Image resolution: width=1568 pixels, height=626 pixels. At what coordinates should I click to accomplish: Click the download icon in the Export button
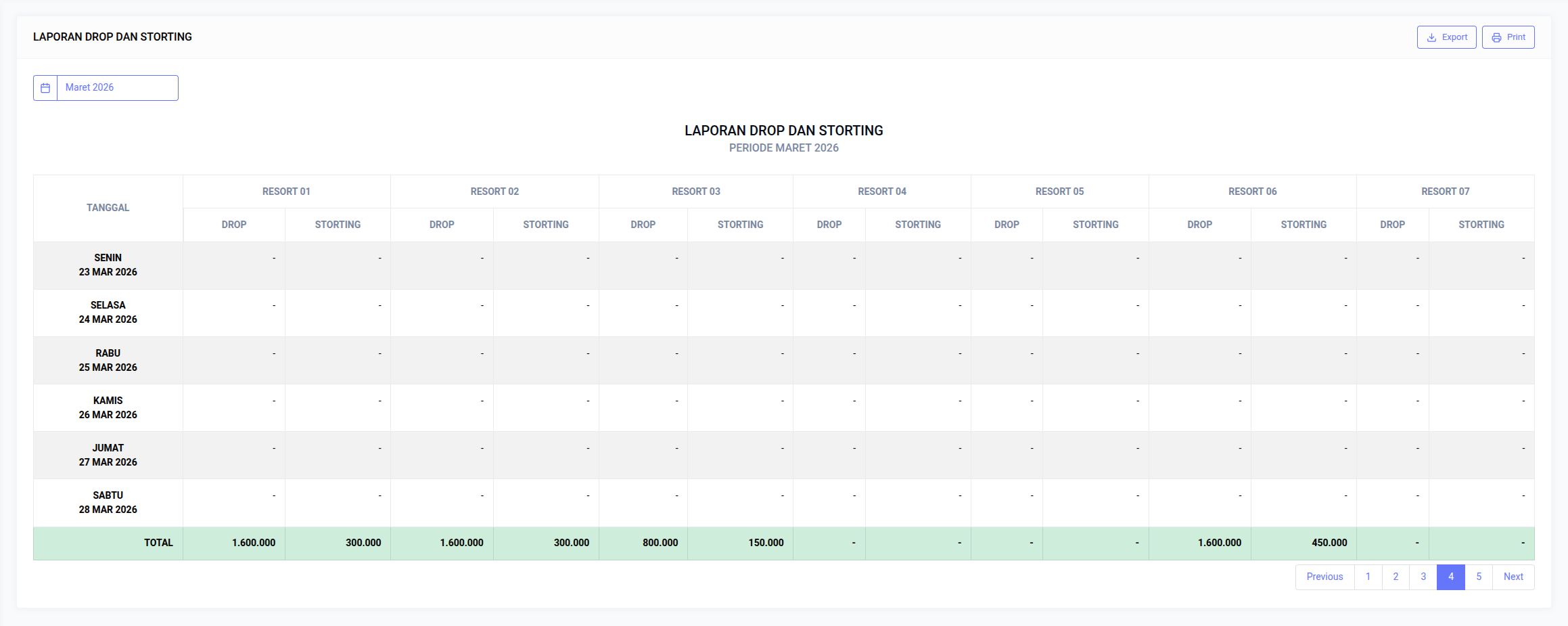[x=1431, y=38]
